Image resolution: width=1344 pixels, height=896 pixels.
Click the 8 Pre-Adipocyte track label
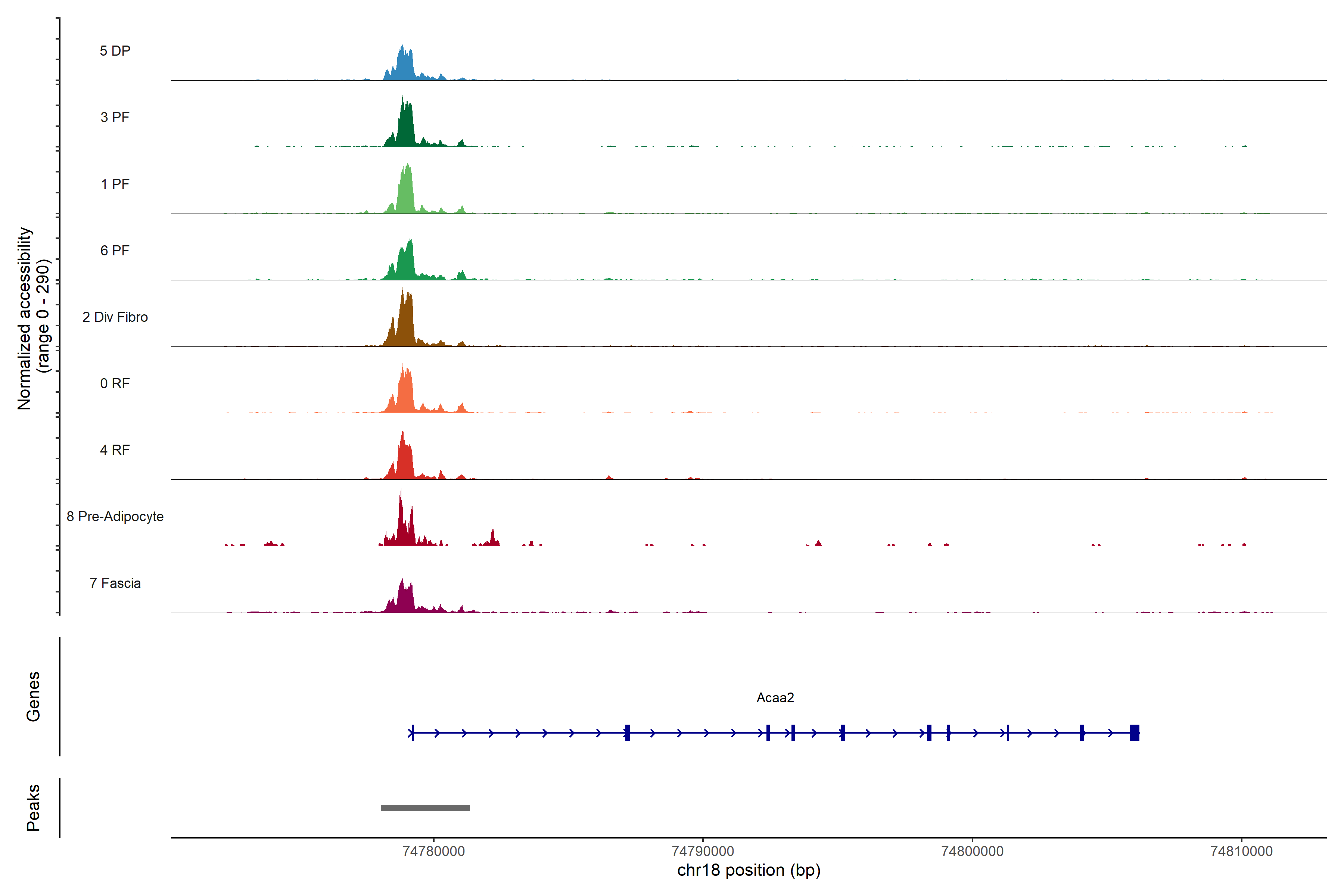[x=115, y=516]
